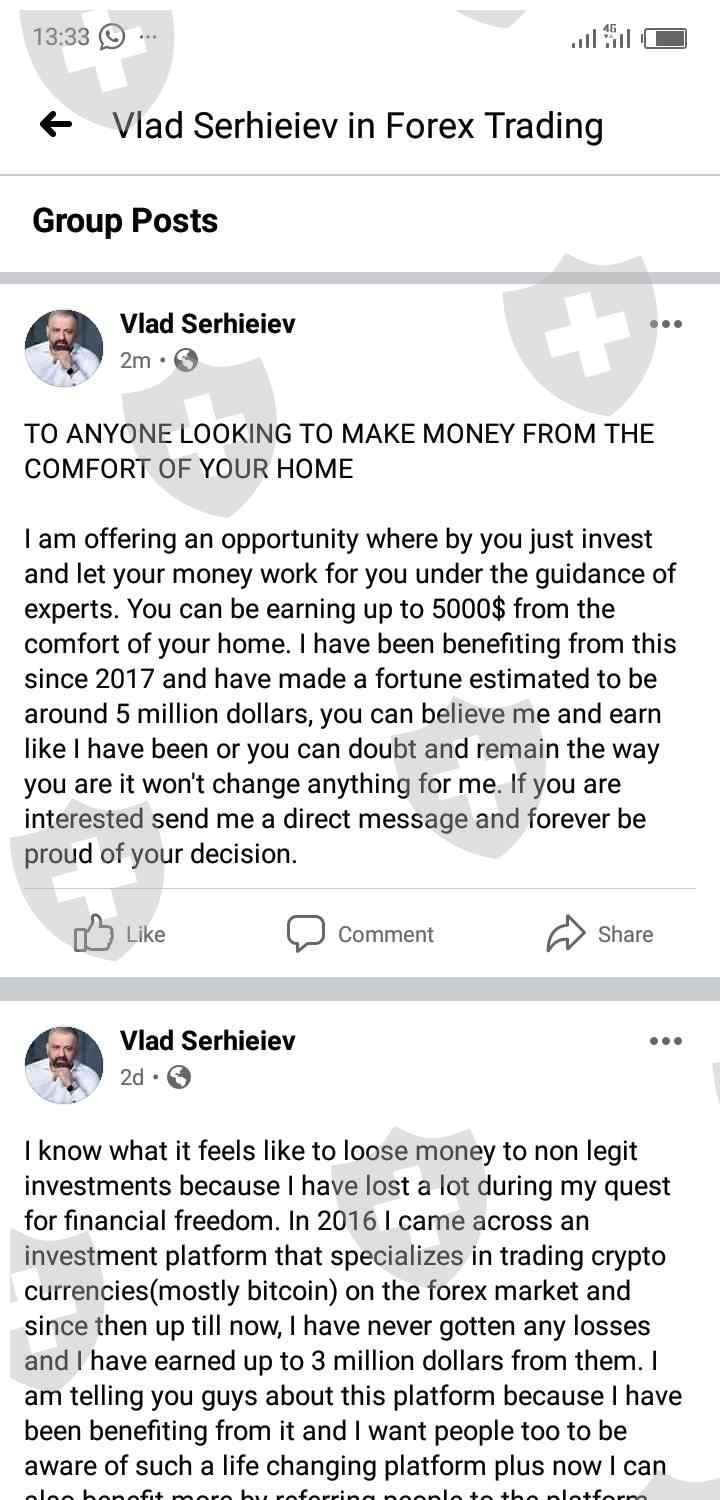Tap the 2m timestamp on first post

(x=135, y=360)
